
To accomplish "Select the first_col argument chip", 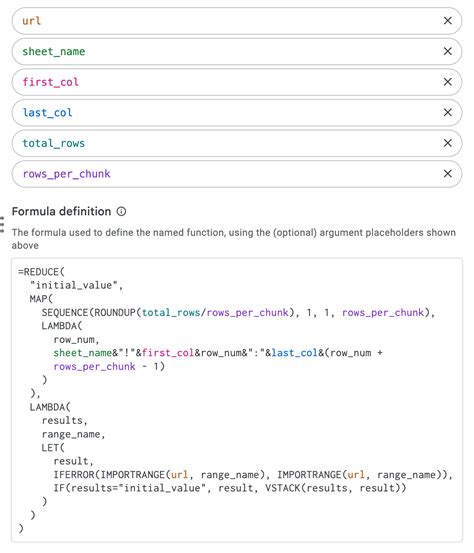I will pos(237,82).
